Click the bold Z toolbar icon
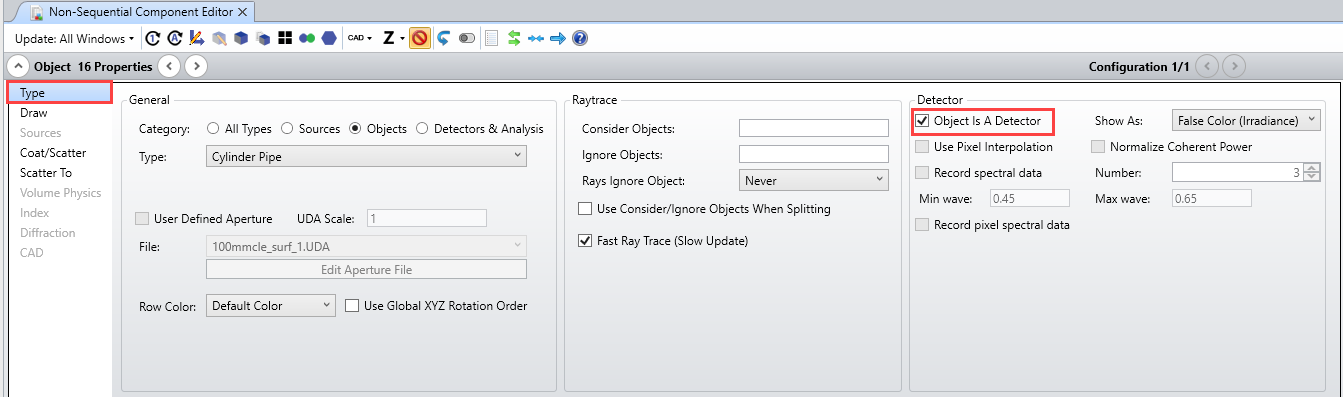Viewport: 1343px width, 397px height. 388,38
